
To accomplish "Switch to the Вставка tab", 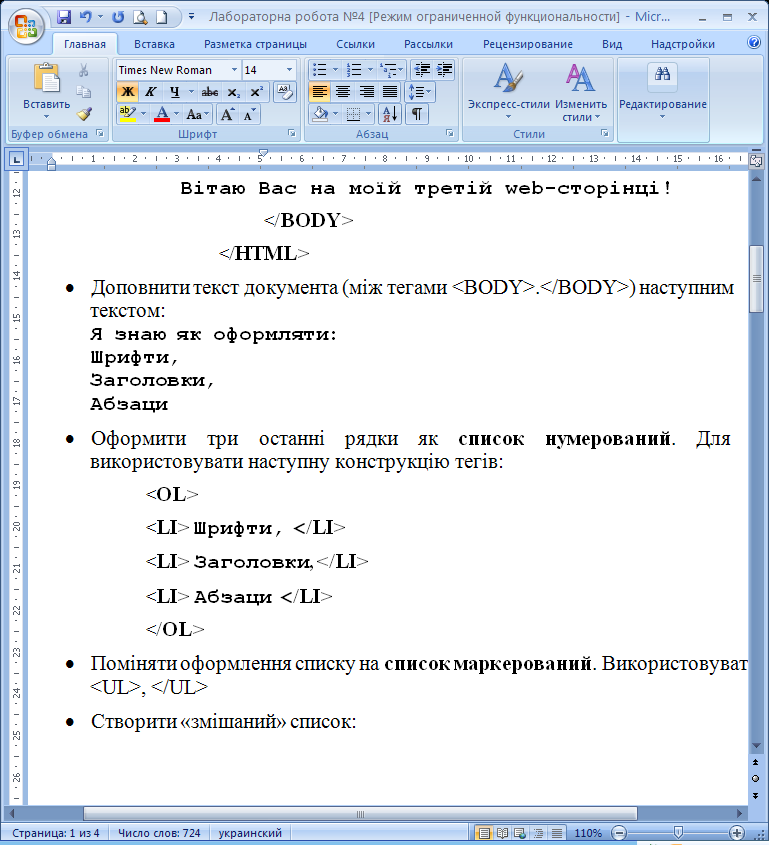I will 154,44.
